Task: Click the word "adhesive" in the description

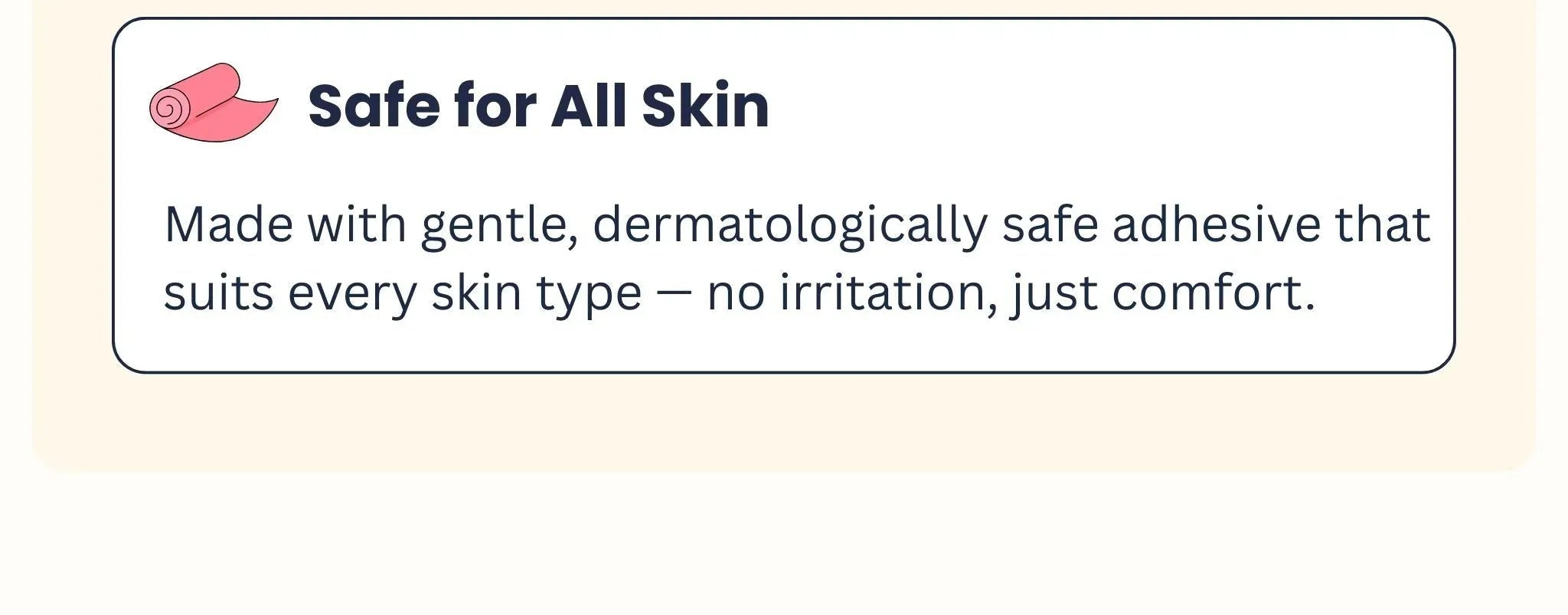Action: [x=1216, y=225]
